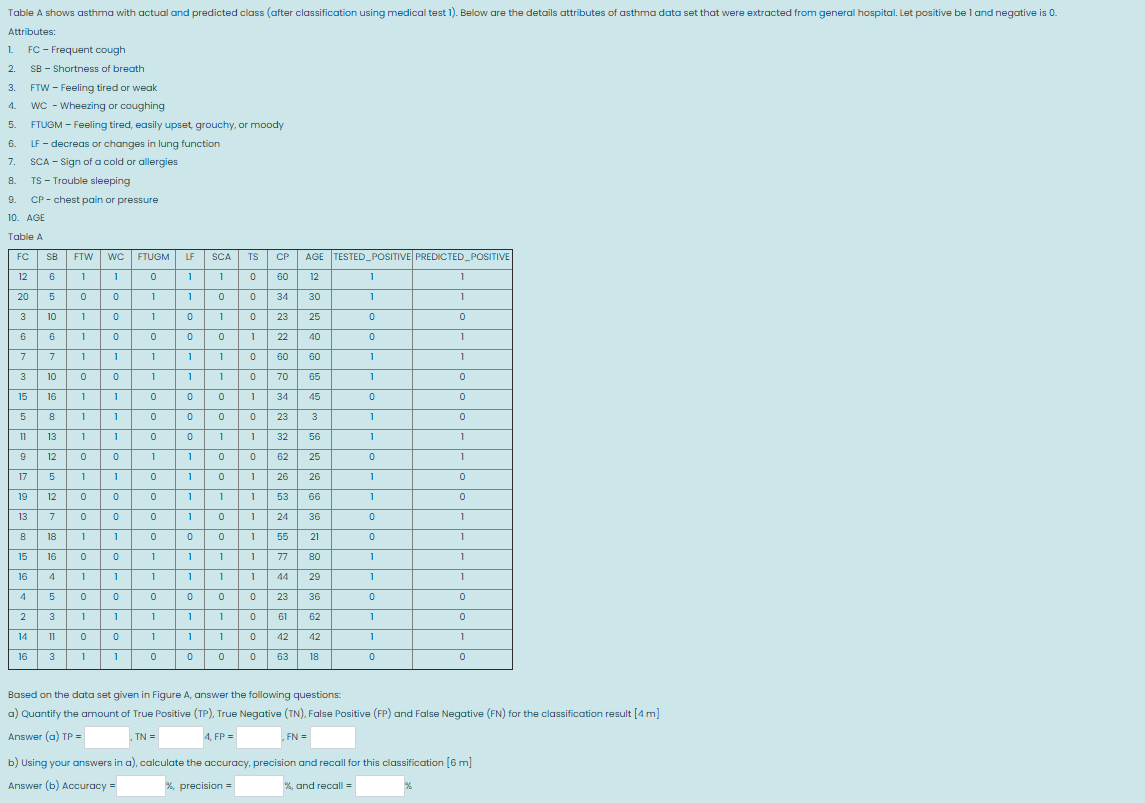Select the TESTED_POSITIVE column header
Viewport: 1145px width, 803px height.
point(371,257)
